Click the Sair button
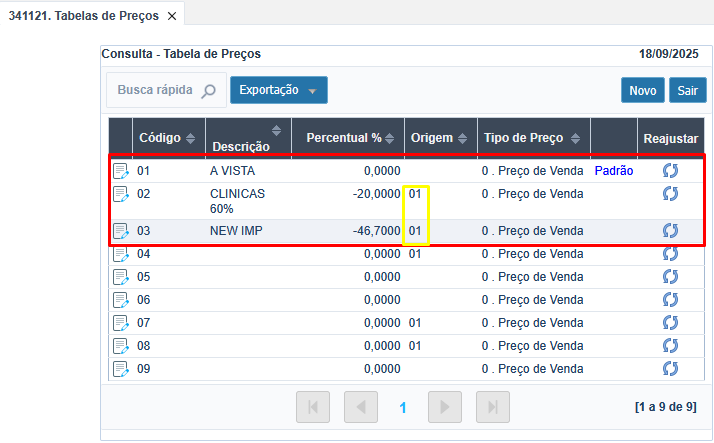The image size is (714, 443). (x=687, y=91)
